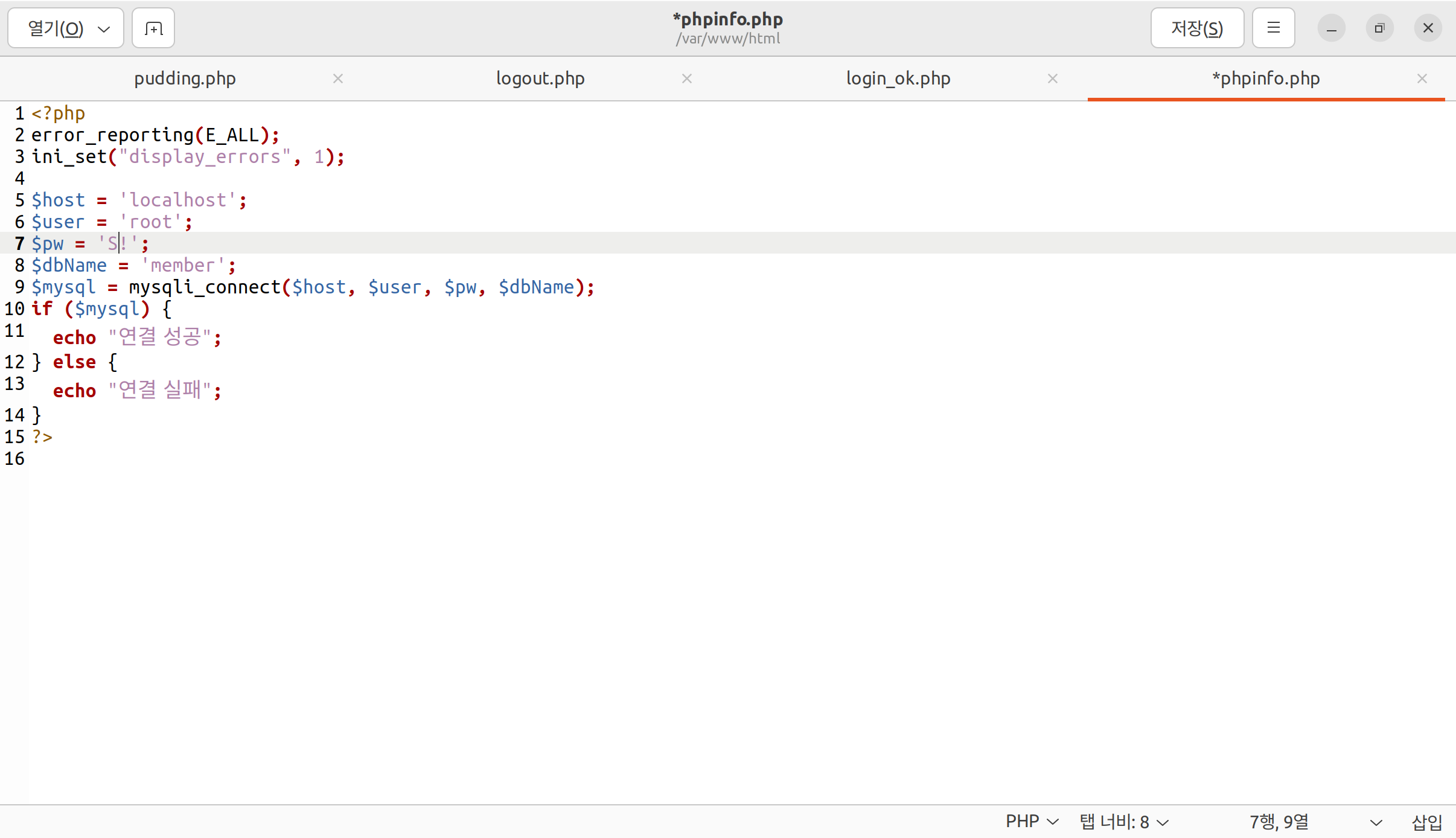Screen dimensions: 1456x838
Task: Switch to the logout.php tab
Action: (x=540, y=78)
